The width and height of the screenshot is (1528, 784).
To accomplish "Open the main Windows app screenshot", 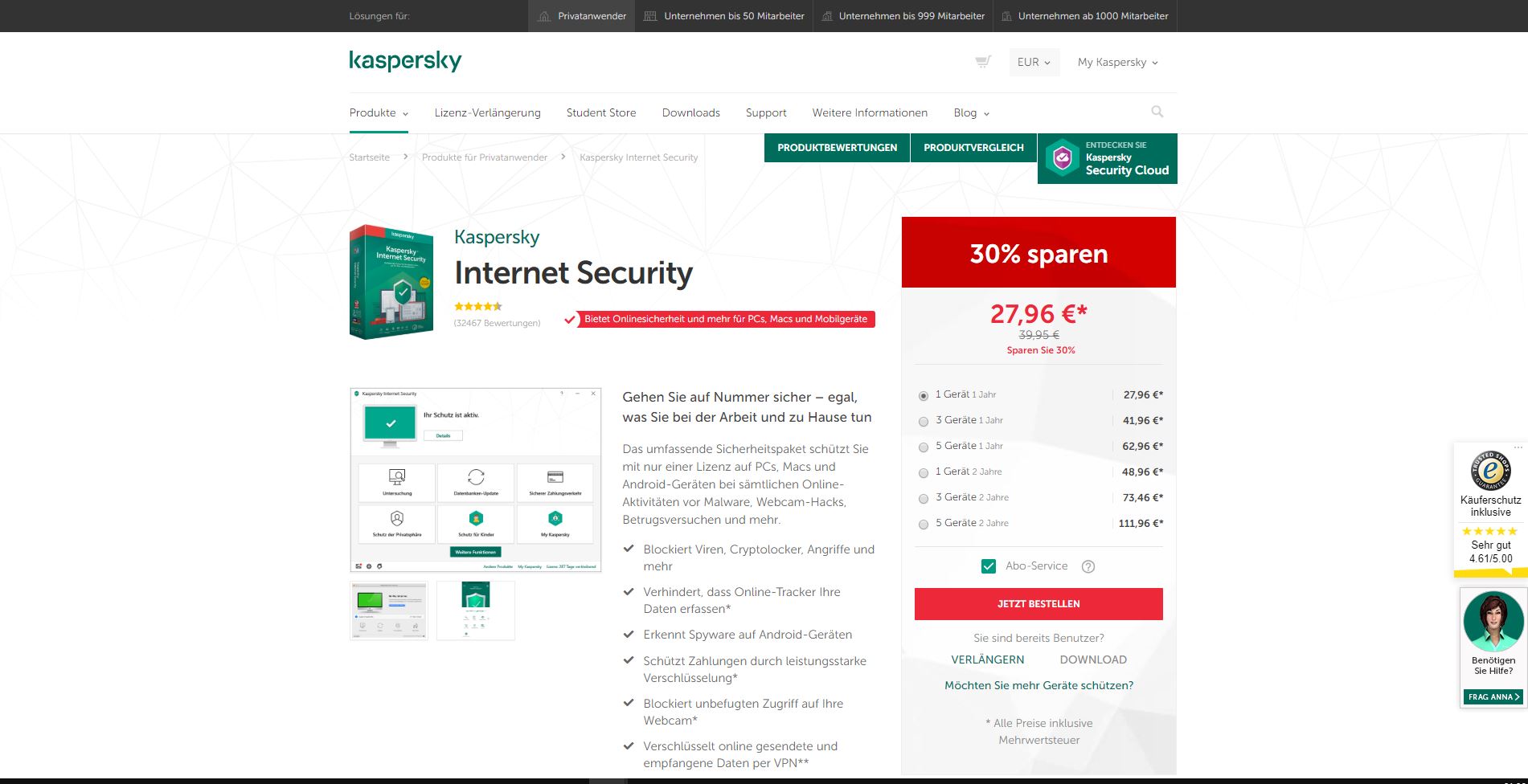I will [x=475, y=480].
